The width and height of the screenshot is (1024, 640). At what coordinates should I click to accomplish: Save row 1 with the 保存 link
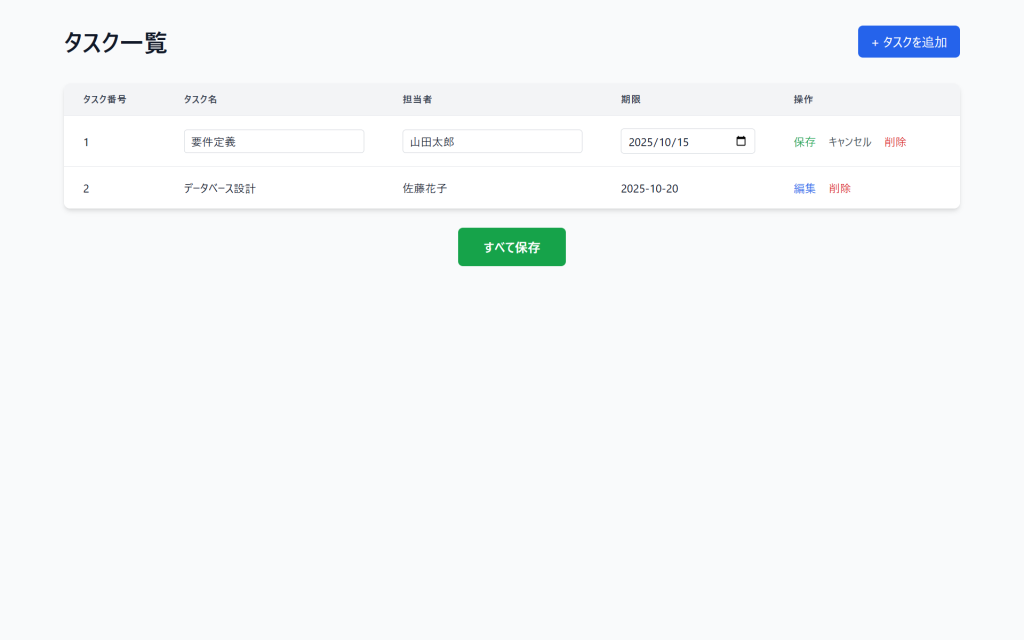point(804,142)
